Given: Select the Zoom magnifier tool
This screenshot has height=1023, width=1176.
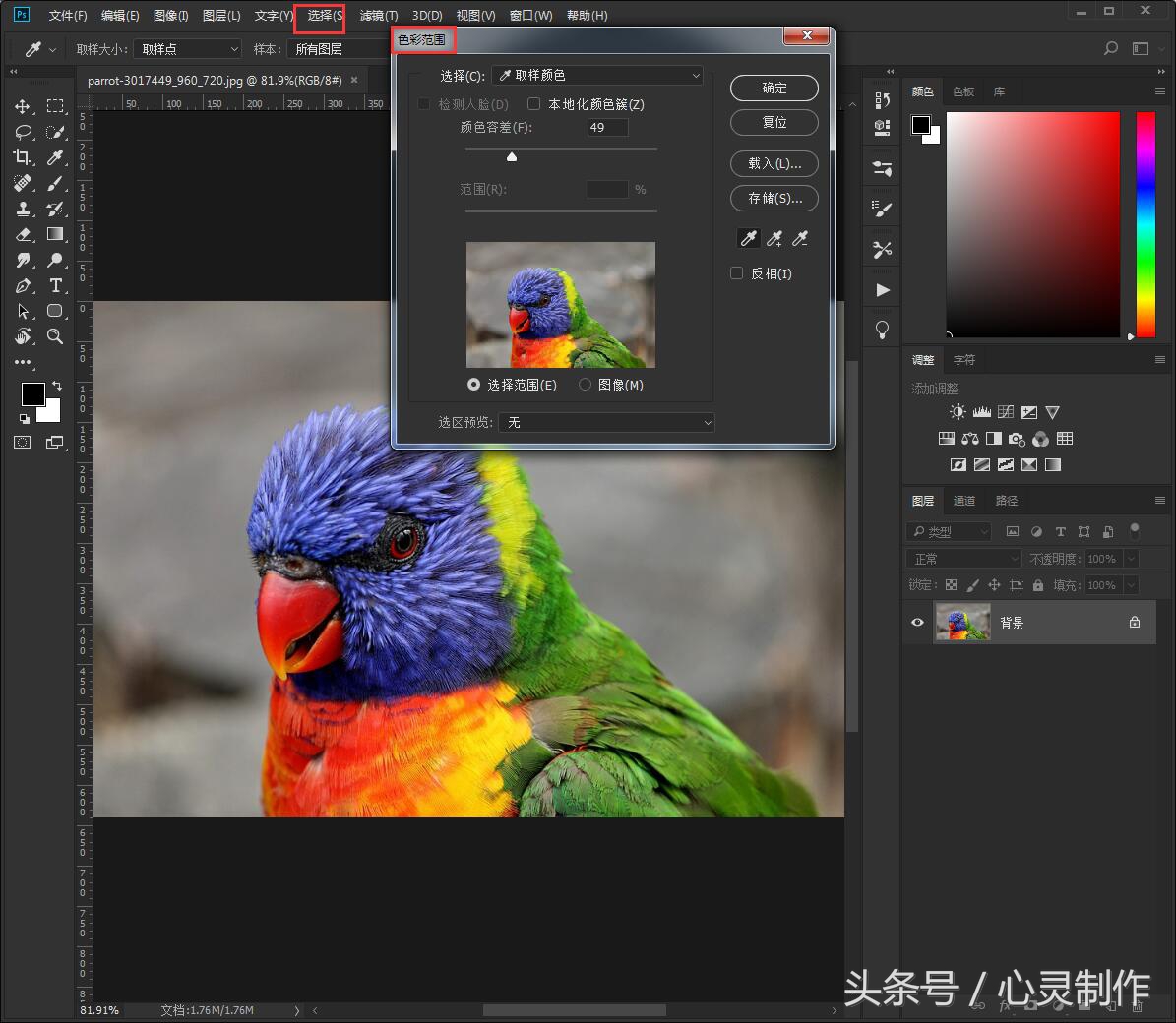Looking at the screenshot, I should (x=55, y=336).
